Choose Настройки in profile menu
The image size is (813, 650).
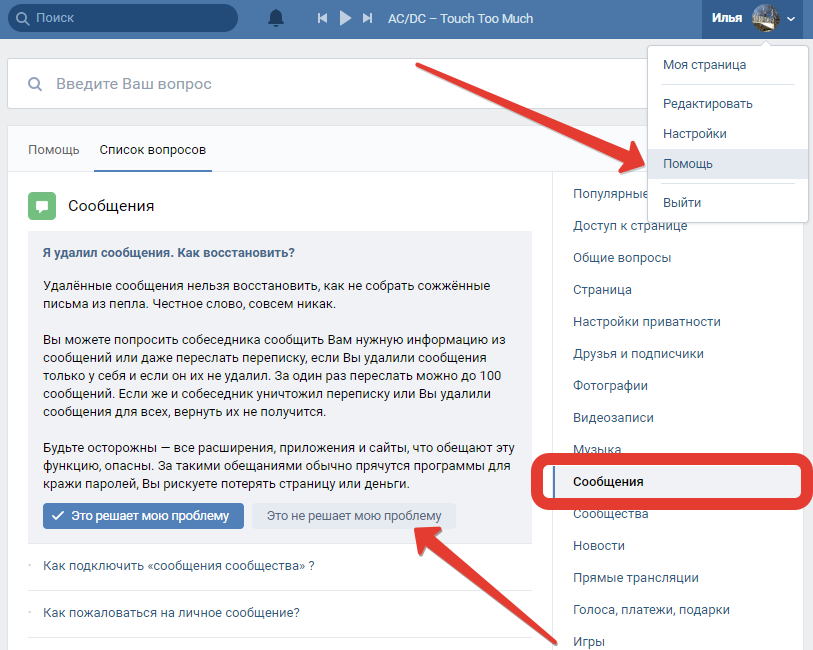[695, 133]
